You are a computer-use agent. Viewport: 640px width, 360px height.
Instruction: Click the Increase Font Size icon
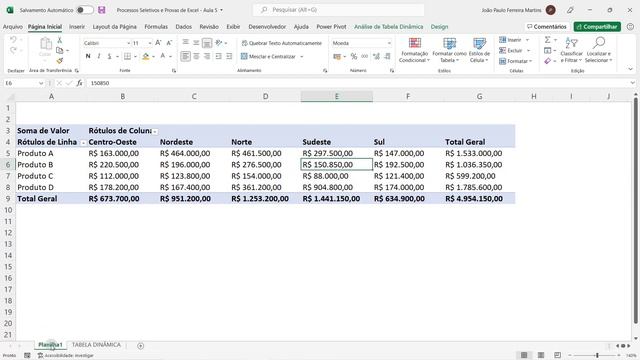[158, 43]
